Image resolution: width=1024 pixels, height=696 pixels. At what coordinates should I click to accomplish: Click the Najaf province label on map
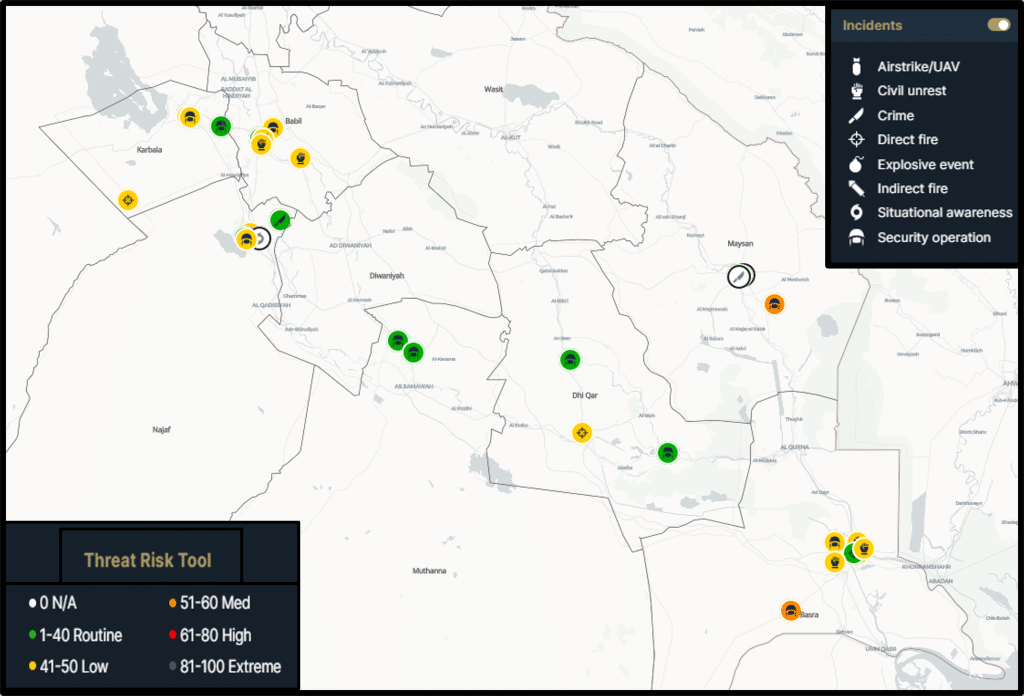click(x=161, y=429)
